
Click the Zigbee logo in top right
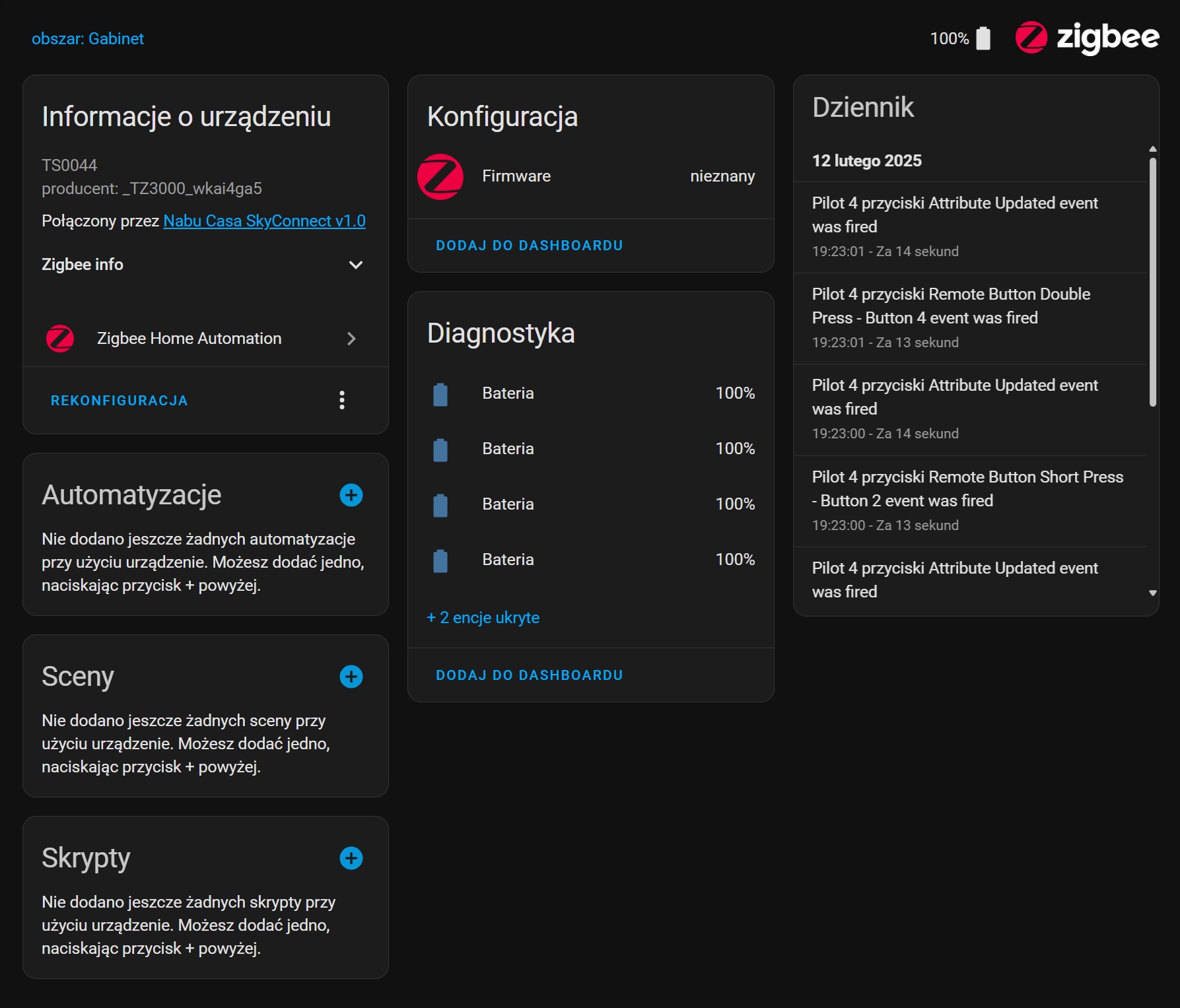(1087, 38)
